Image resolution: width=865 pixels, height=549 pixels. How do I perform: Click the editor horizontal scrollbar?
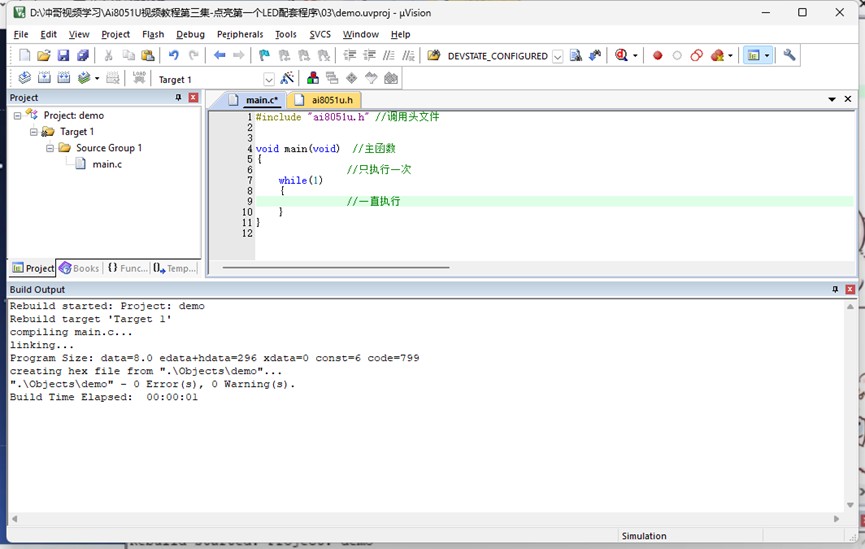336,267
